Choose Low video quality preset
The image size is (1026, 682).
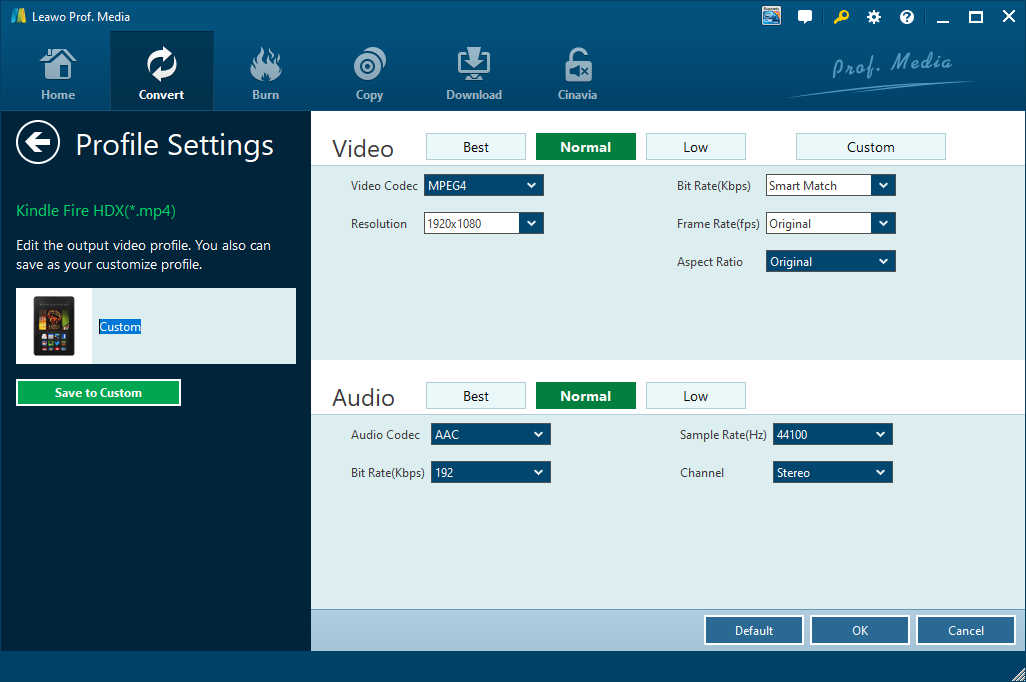(695, 147)
